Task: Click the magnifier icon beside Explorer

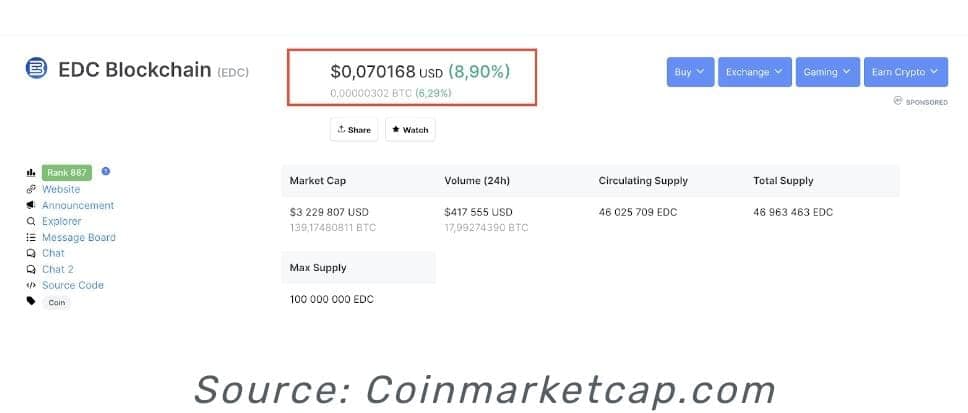Action: [31, 221]
